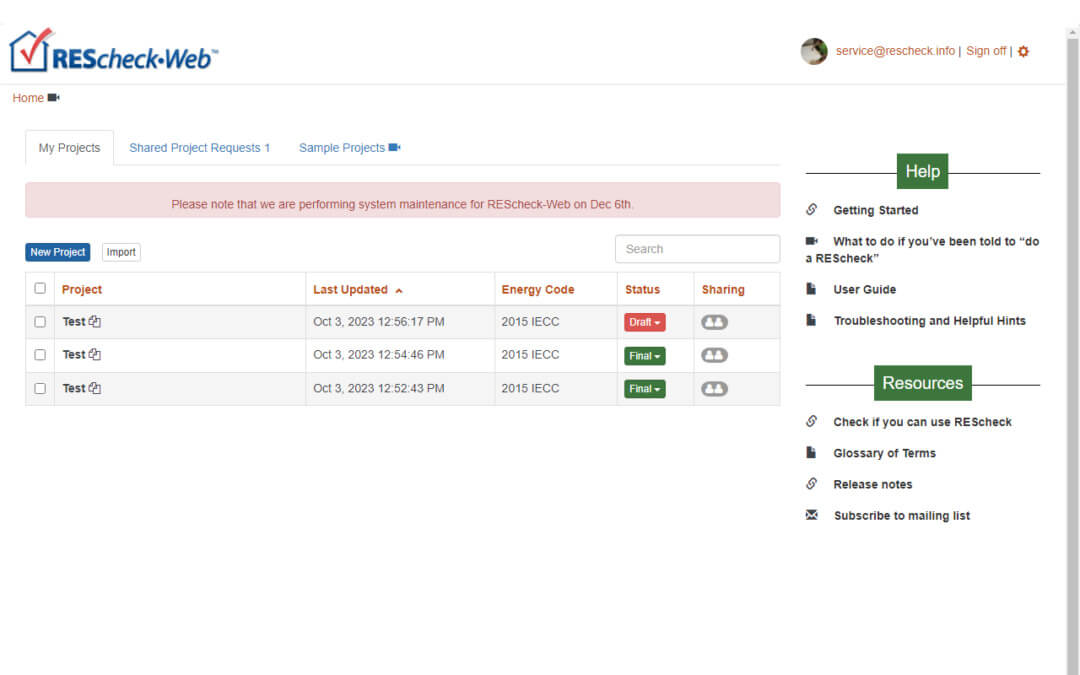The image size is (1080, 675).
Task: Click the copy icon beside the first Test project
Action: (95, 322)
